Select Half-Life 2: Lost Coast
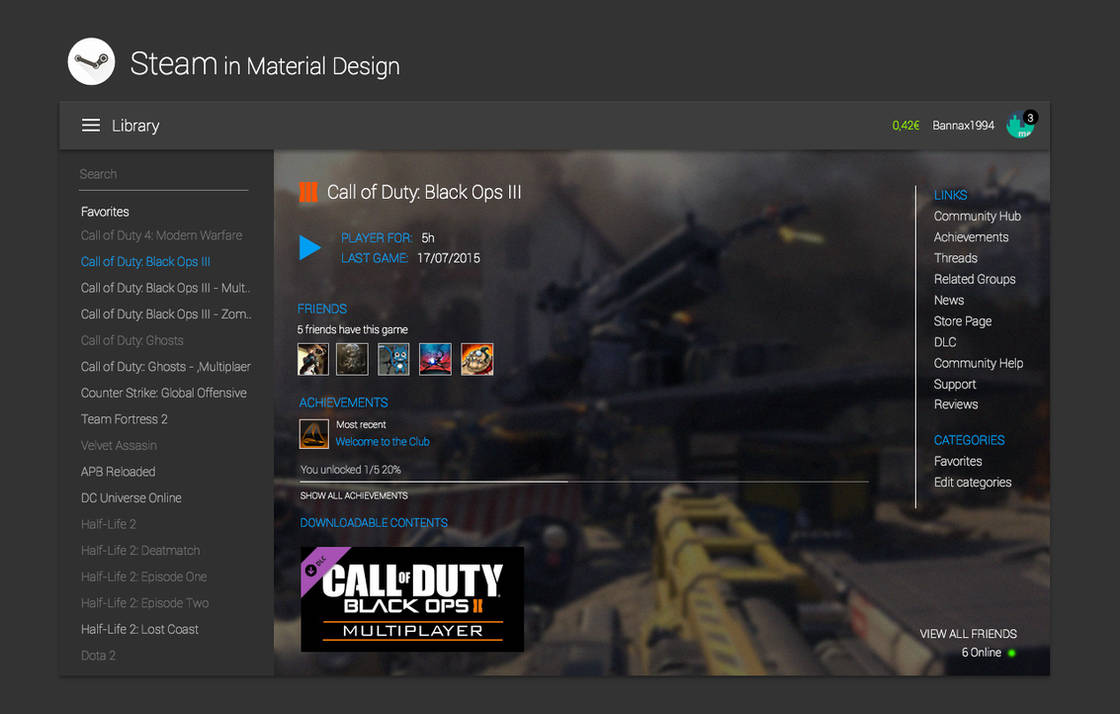The width and height of the screenshot is (1120, 714). click(x=139, y=629)
